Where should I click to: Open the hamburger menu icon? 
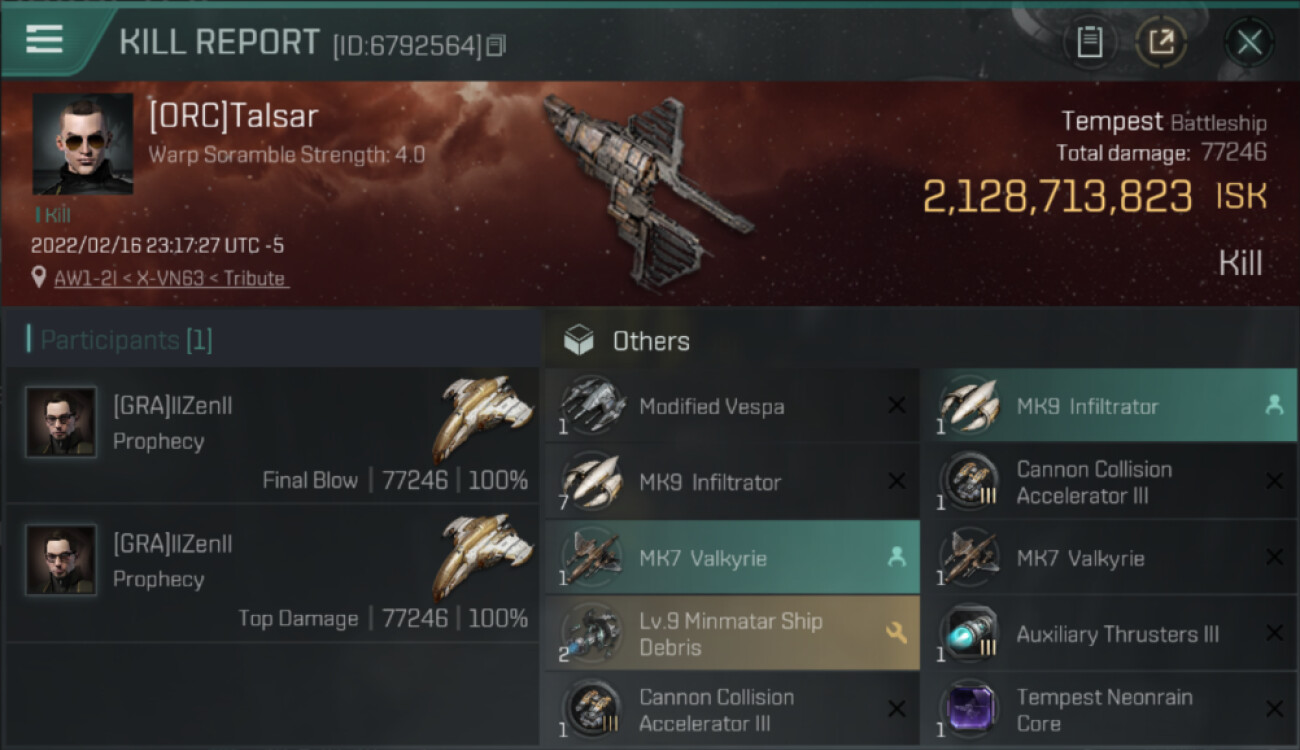44,39
